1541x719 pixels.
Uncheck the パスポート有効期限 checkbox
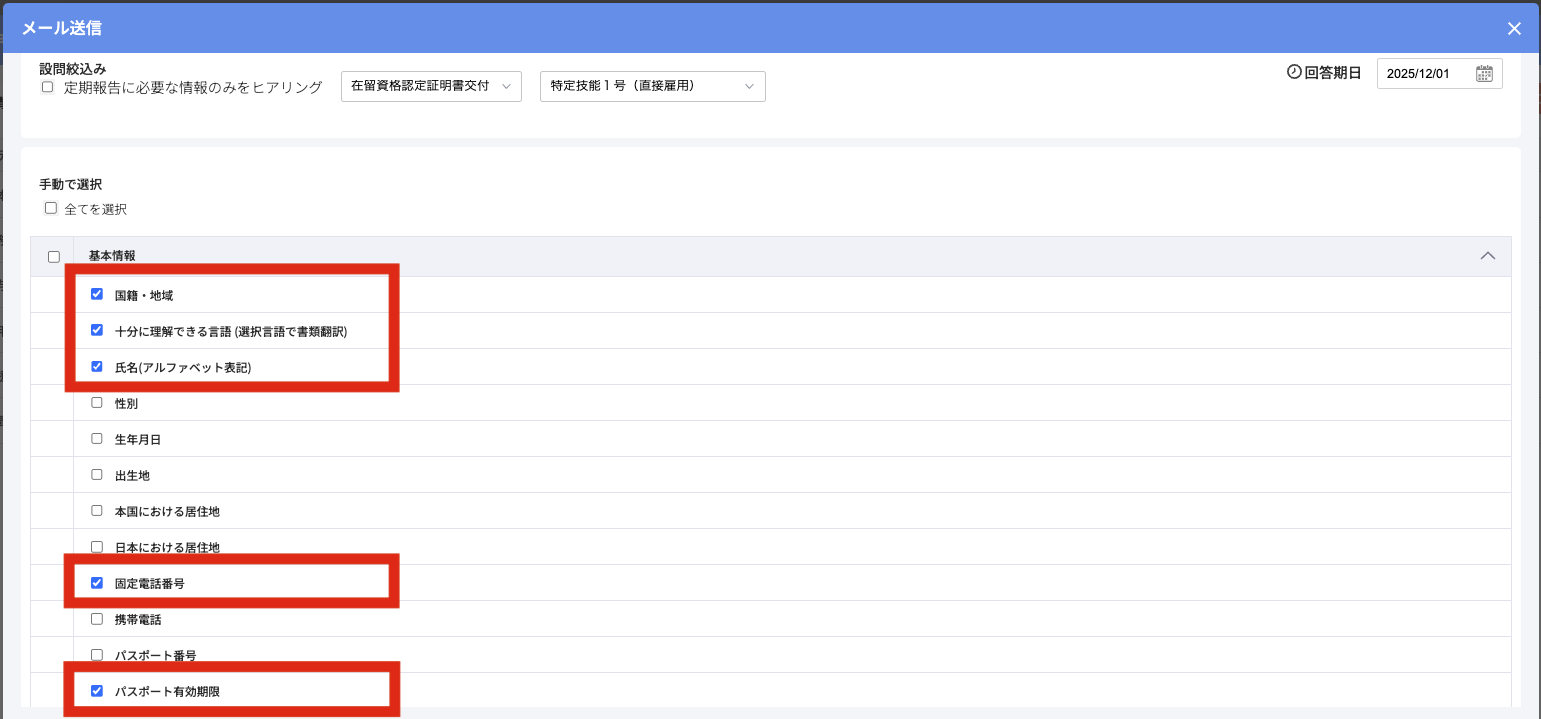coord(97,690)
